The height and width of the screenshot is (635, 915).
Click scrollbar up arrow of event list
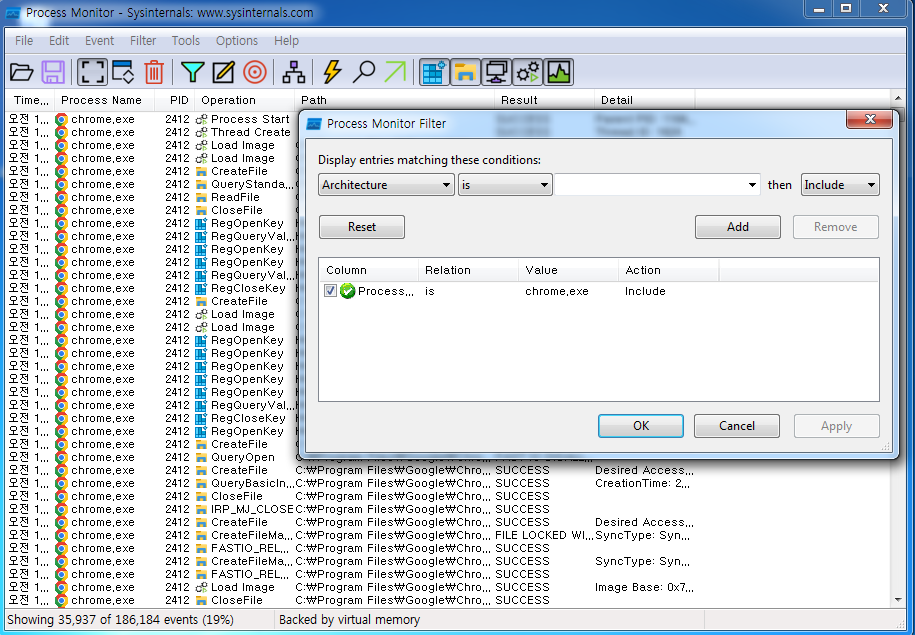click(897, 99)
